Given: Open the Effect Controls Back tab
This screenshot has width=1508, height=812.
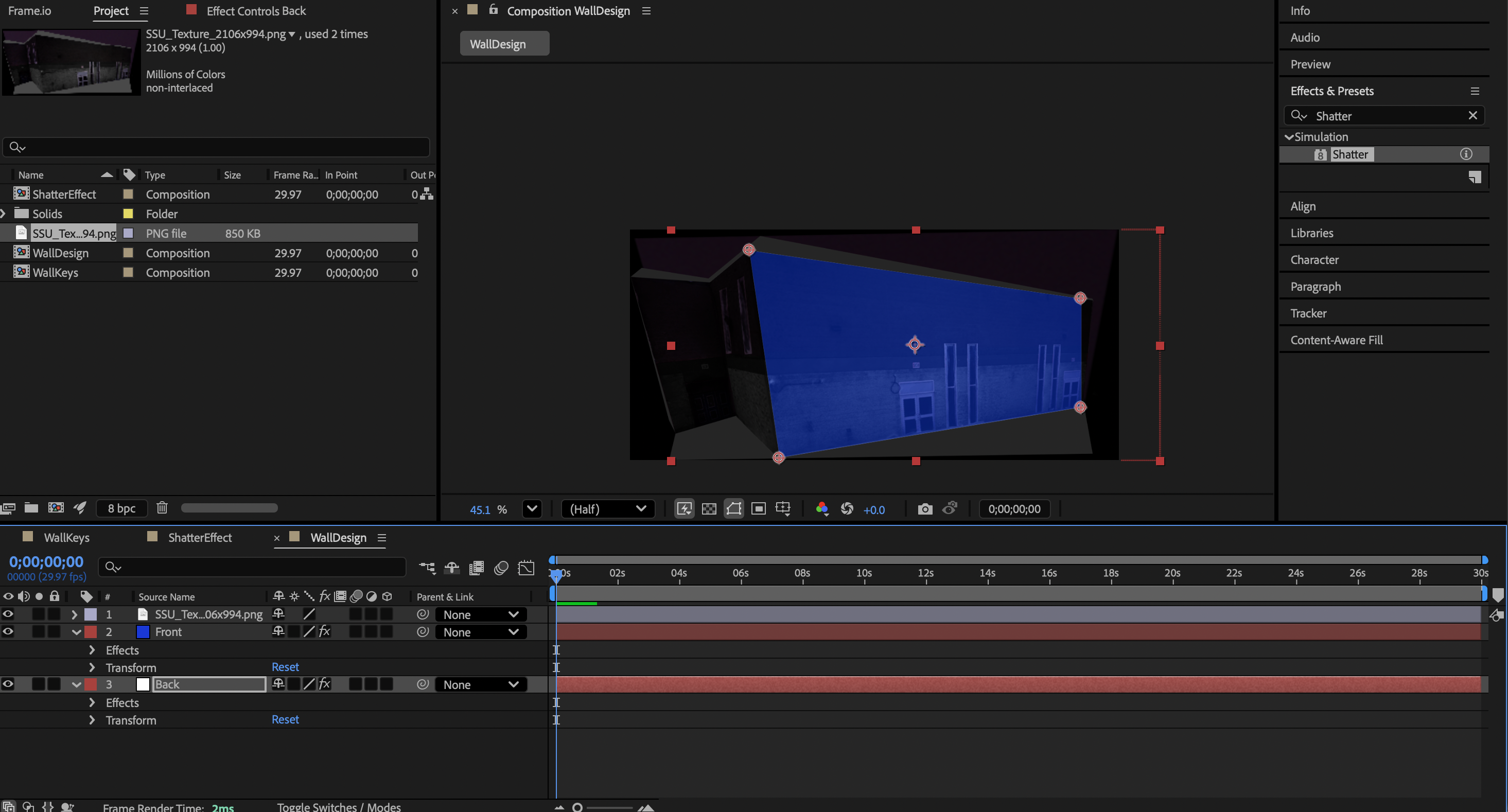Looking at the screenshot, I should point(256,10).
